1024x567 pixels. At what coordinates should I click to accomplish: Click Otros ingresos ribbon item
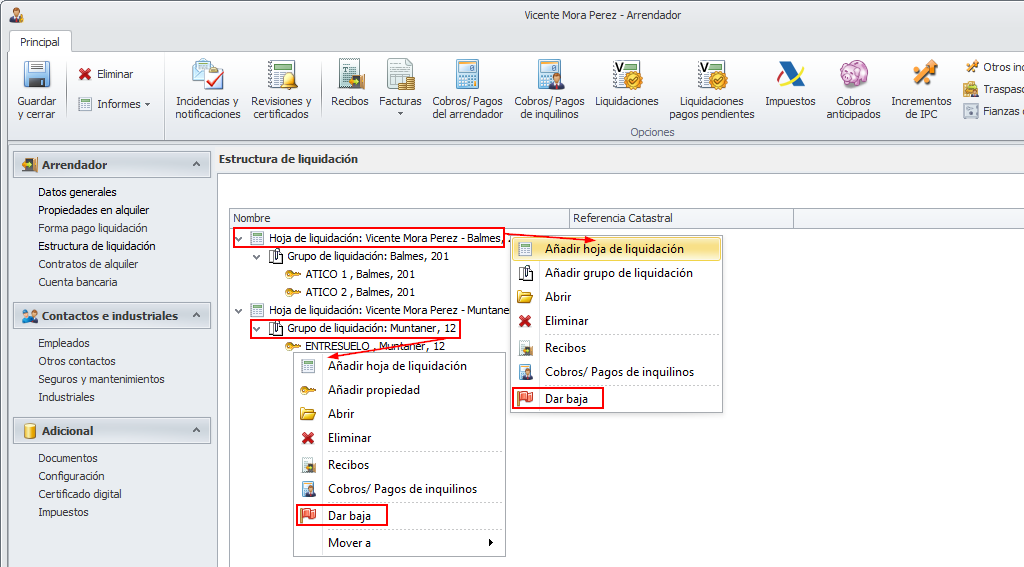993,67
